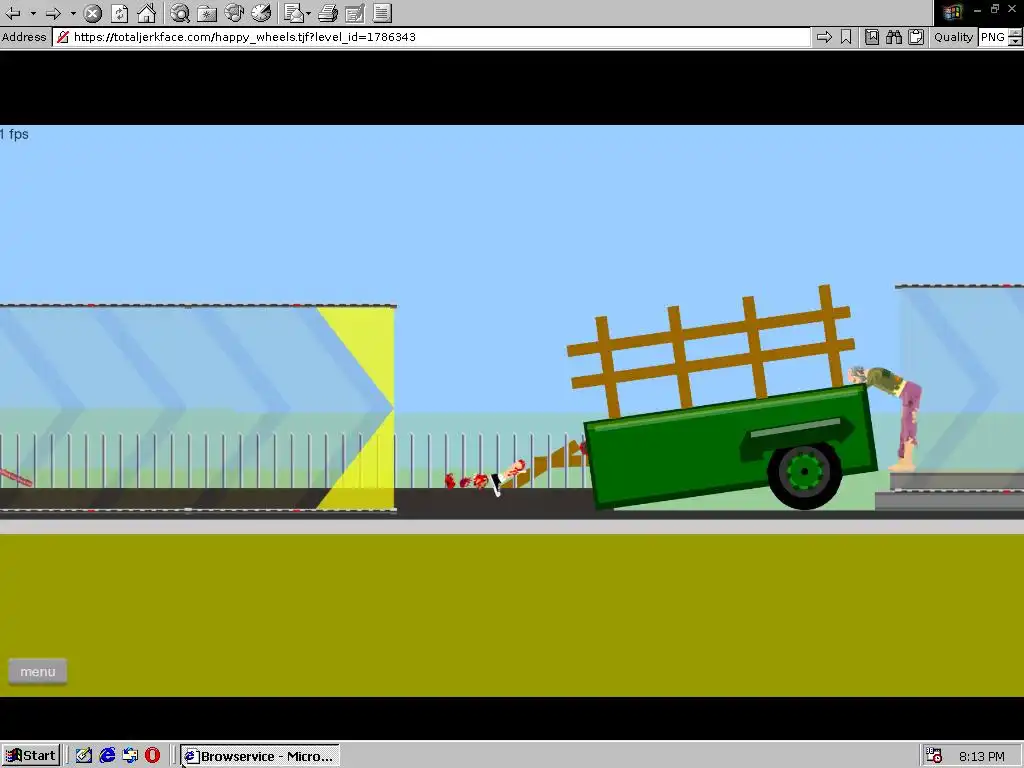
Task: Click the first quick launch notepad icon
Action: coord(84,756)
